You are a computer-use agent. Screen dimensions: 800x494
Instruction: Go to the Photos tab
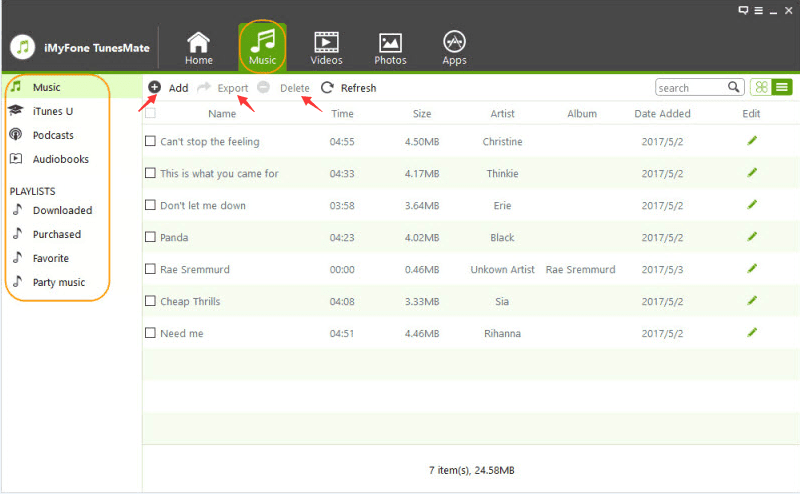(x=390, y=47)
